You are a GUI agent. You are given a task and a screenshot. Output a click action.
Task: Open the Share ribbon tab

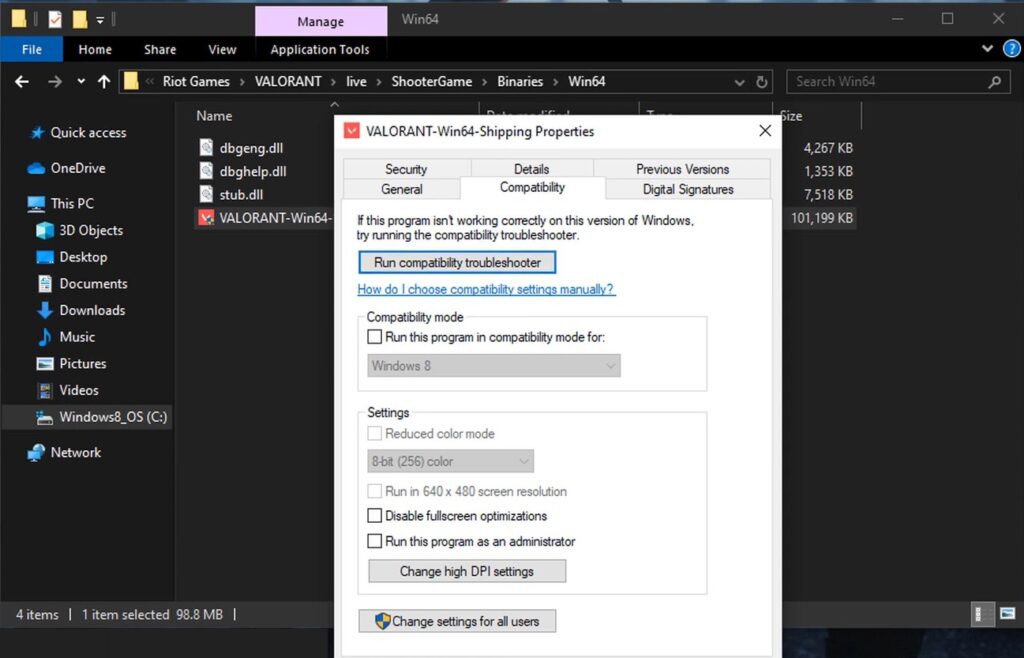click(x=160, y=50)
